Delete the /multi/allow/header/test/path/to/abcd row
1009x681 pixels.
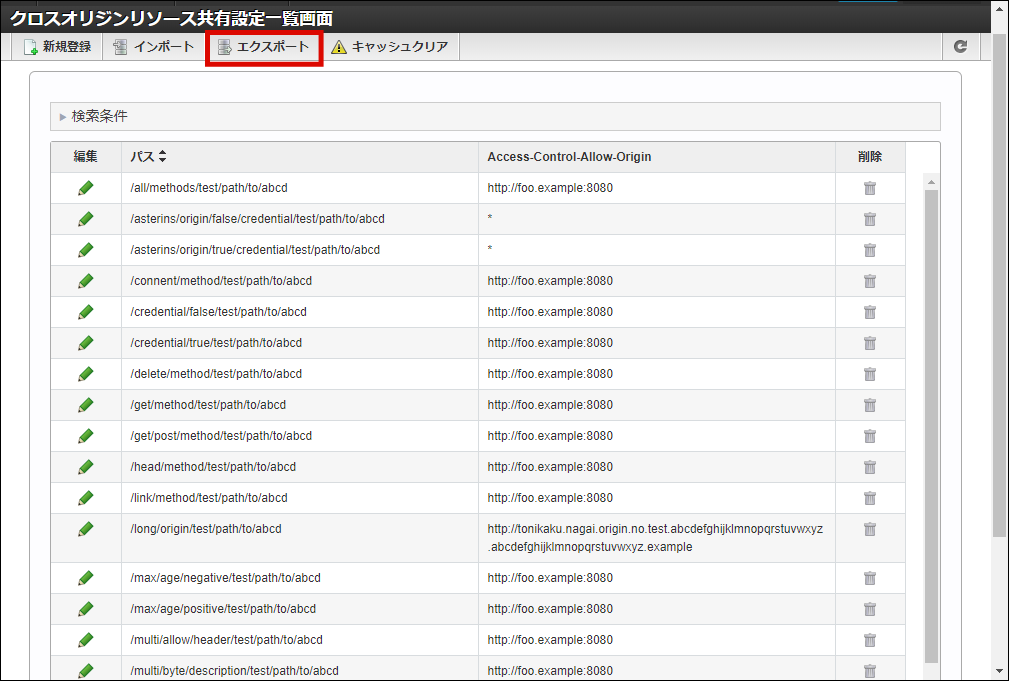point(870,640)
